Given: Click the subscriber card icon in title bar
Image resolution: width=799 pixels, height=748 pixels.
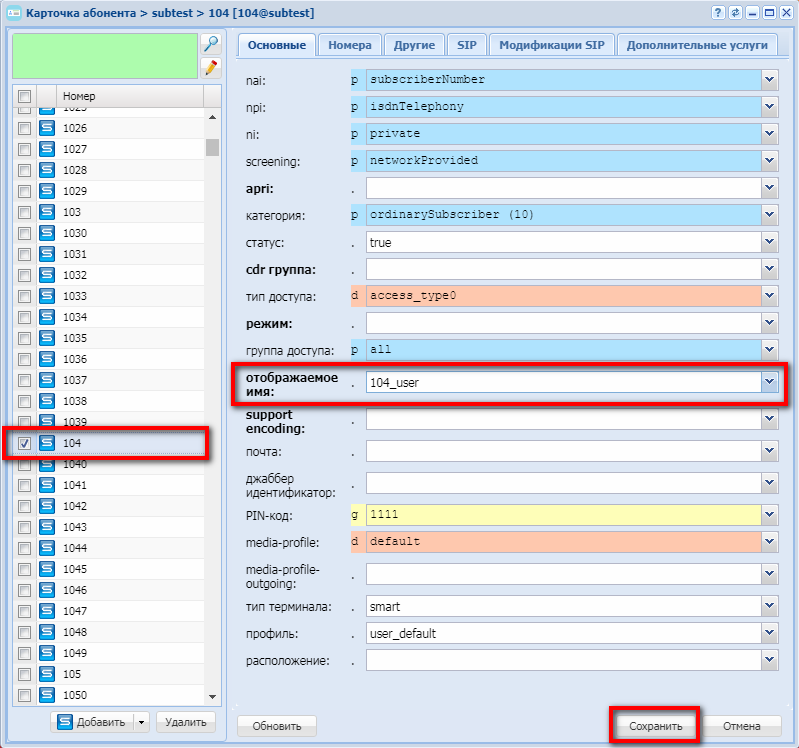Looking at the screenshot, I should (14, 13).
